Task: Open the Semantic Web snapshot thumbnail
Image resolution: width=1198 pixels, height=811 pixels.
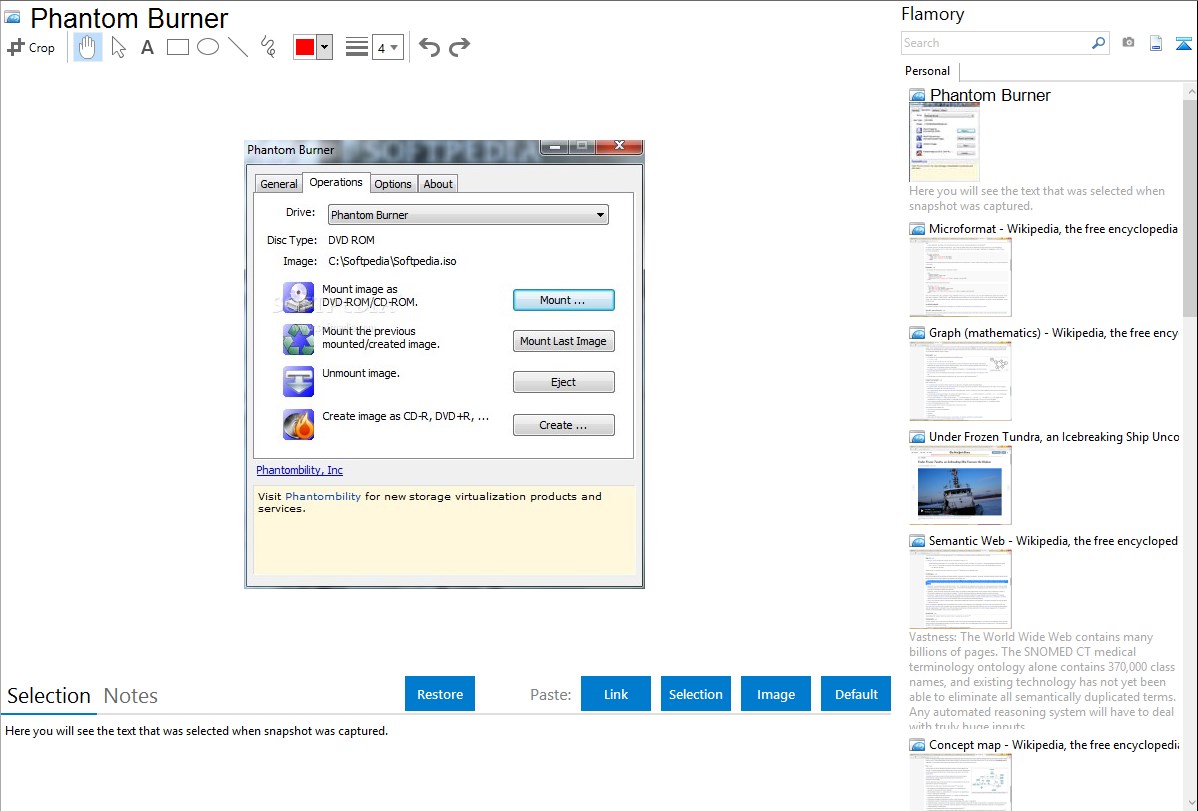Action: click(x=960, y=589)
